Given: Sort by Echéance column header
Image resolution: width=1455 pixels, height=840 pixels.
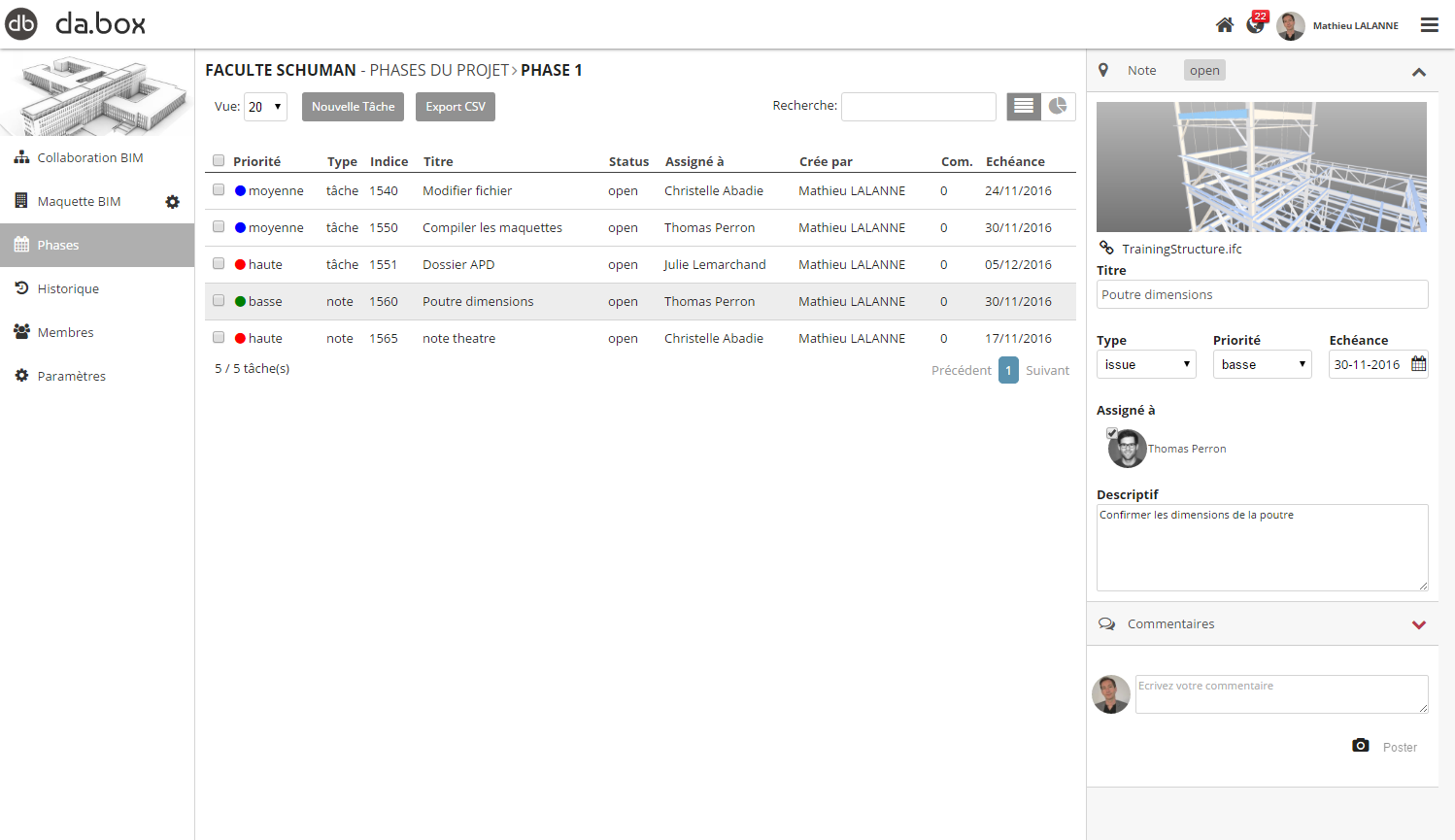Looking at the screenshot, I should [1015, 161].
